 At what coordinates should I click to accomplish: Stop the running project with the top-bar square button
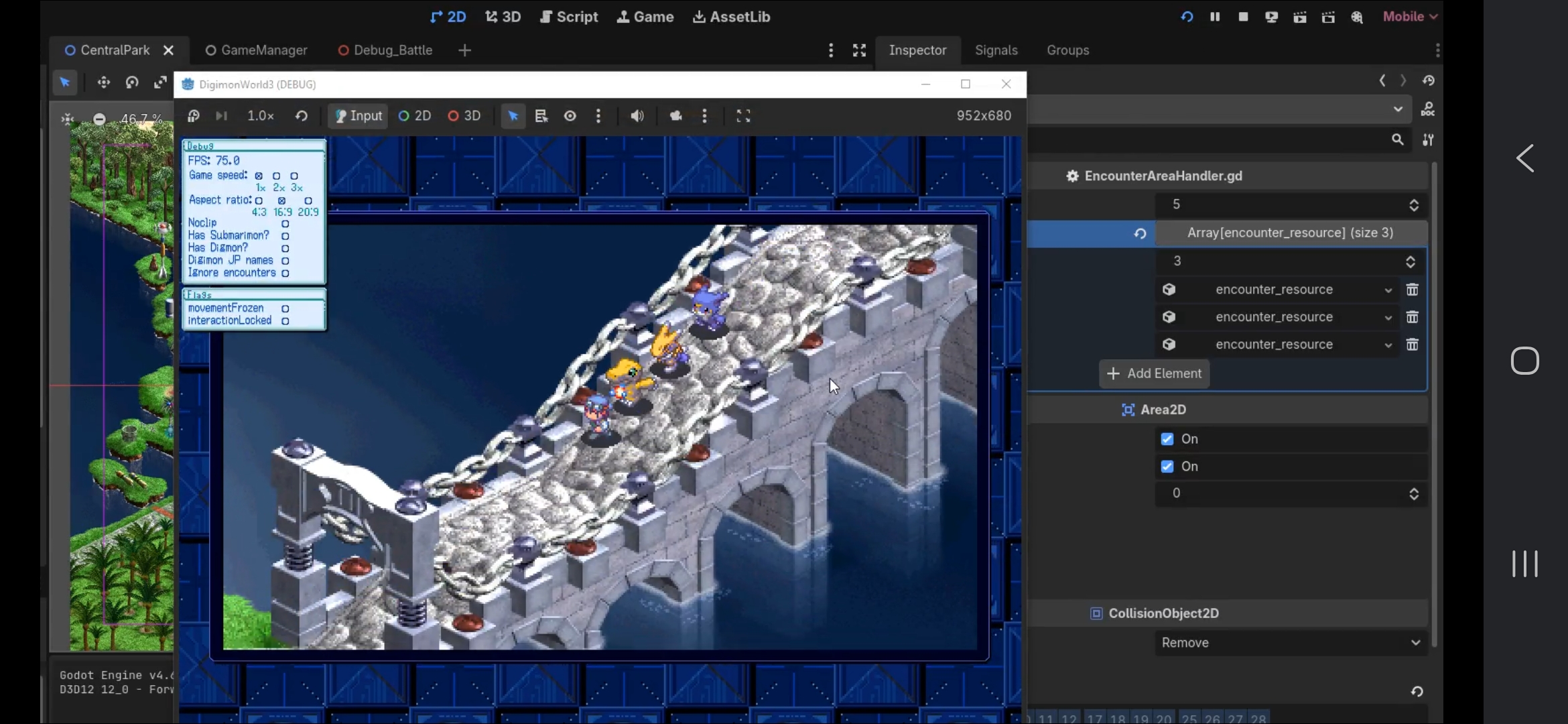1243,17
